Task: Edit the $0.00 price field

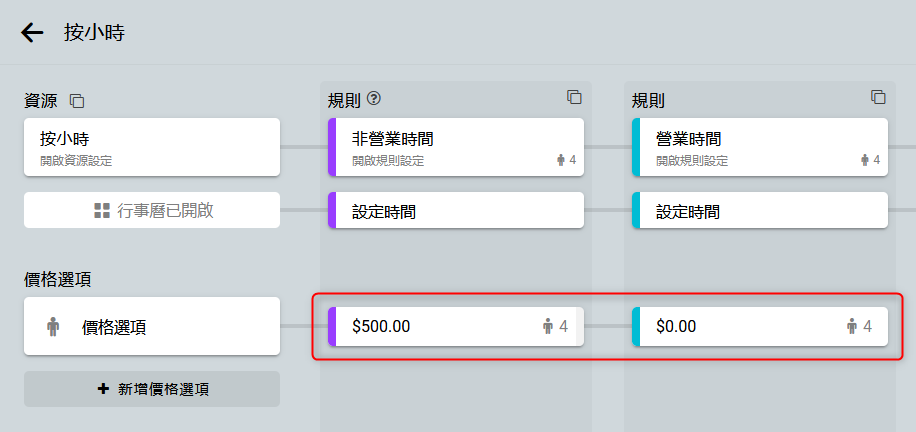Action: (x=735, y=326)
